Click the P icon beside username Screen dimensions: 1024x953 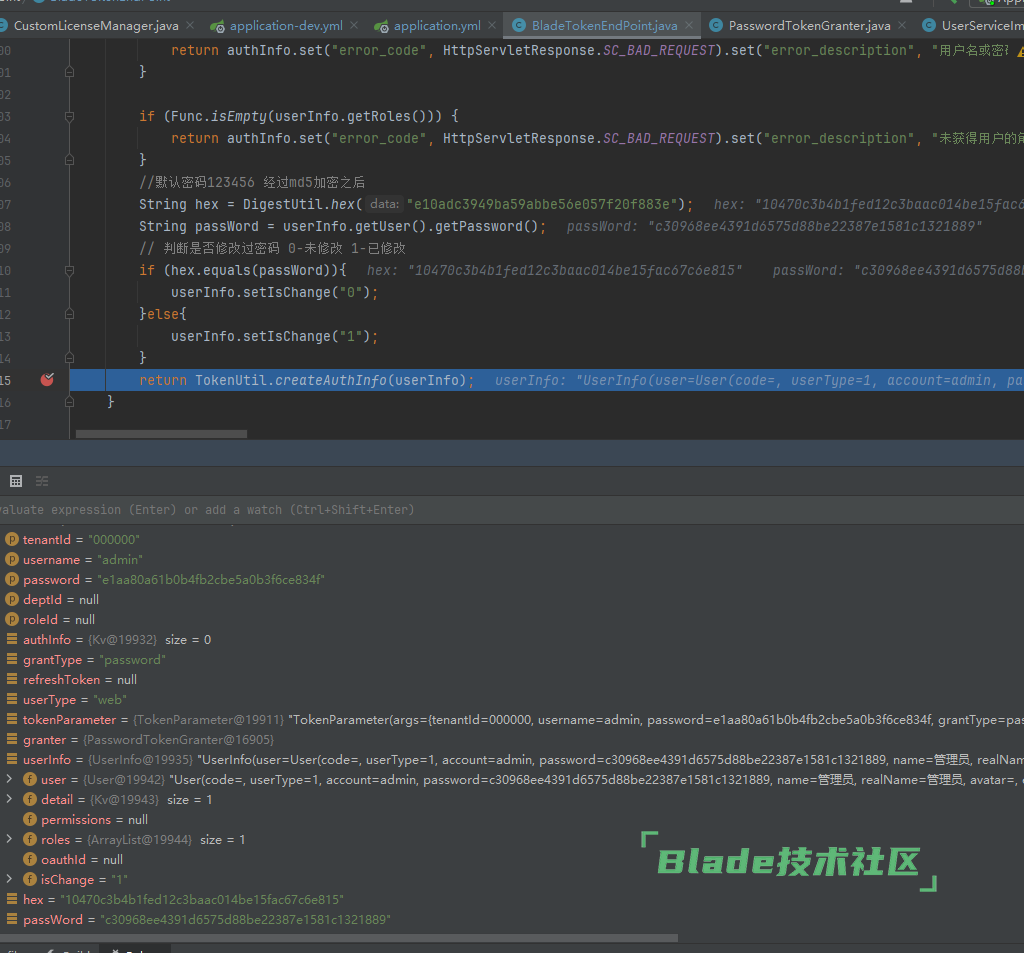tap(12, 559)
